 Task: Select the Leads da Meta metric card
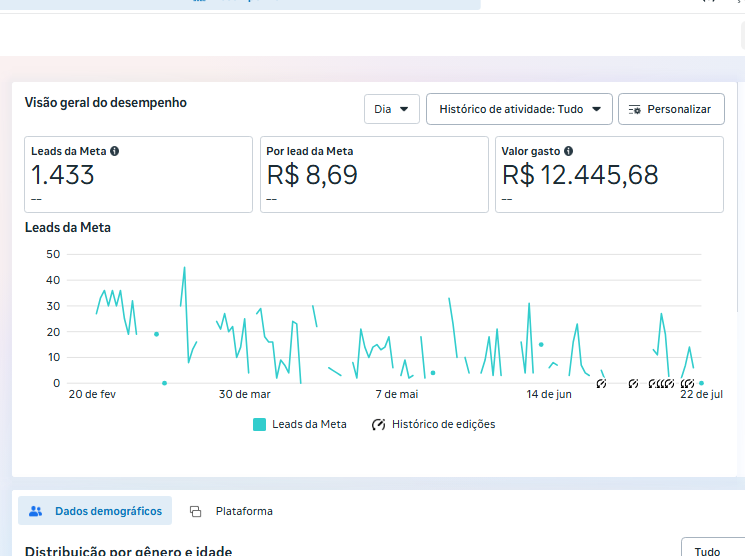(138, 175)
